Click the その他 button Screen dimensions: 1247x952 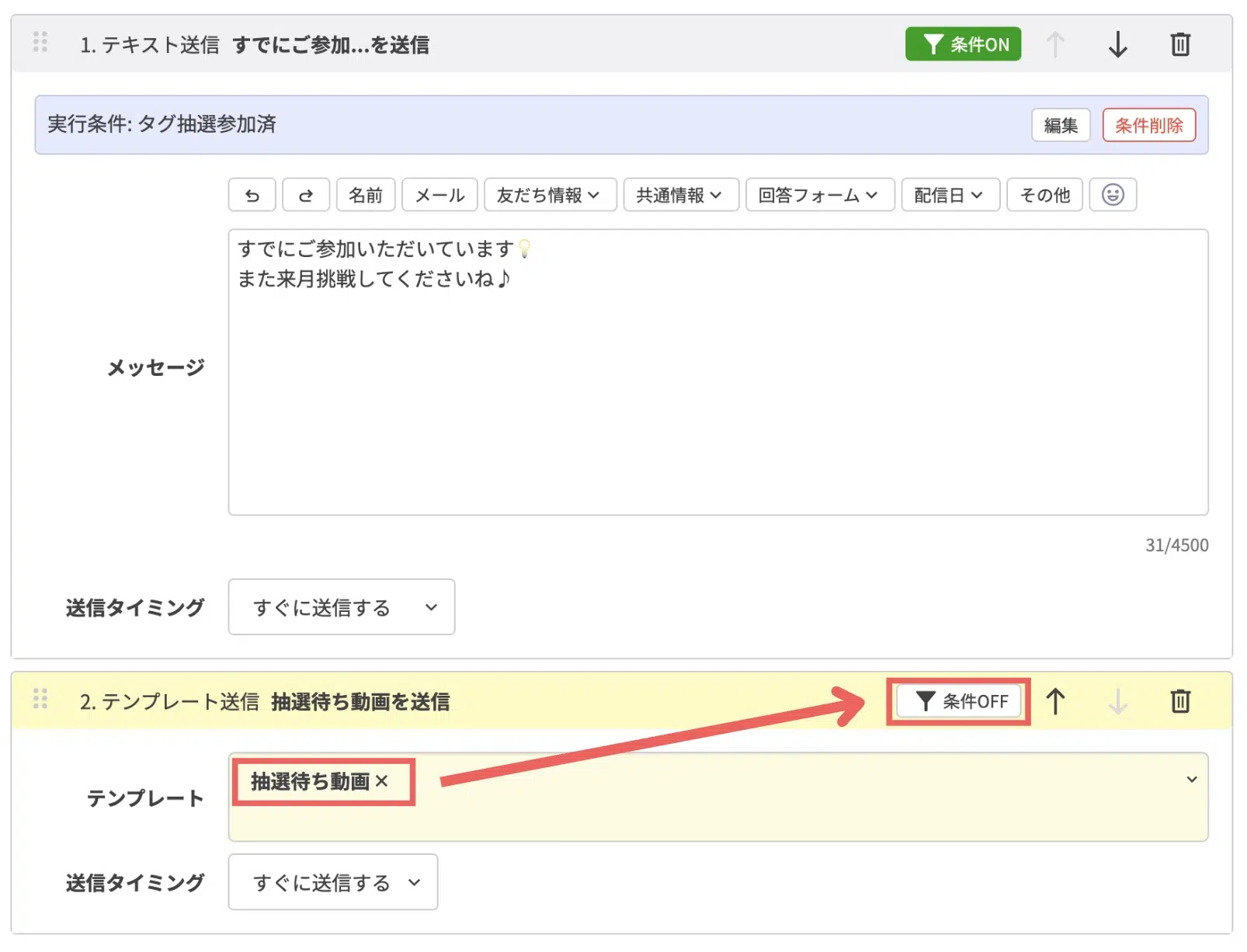tap(1044, 195)
